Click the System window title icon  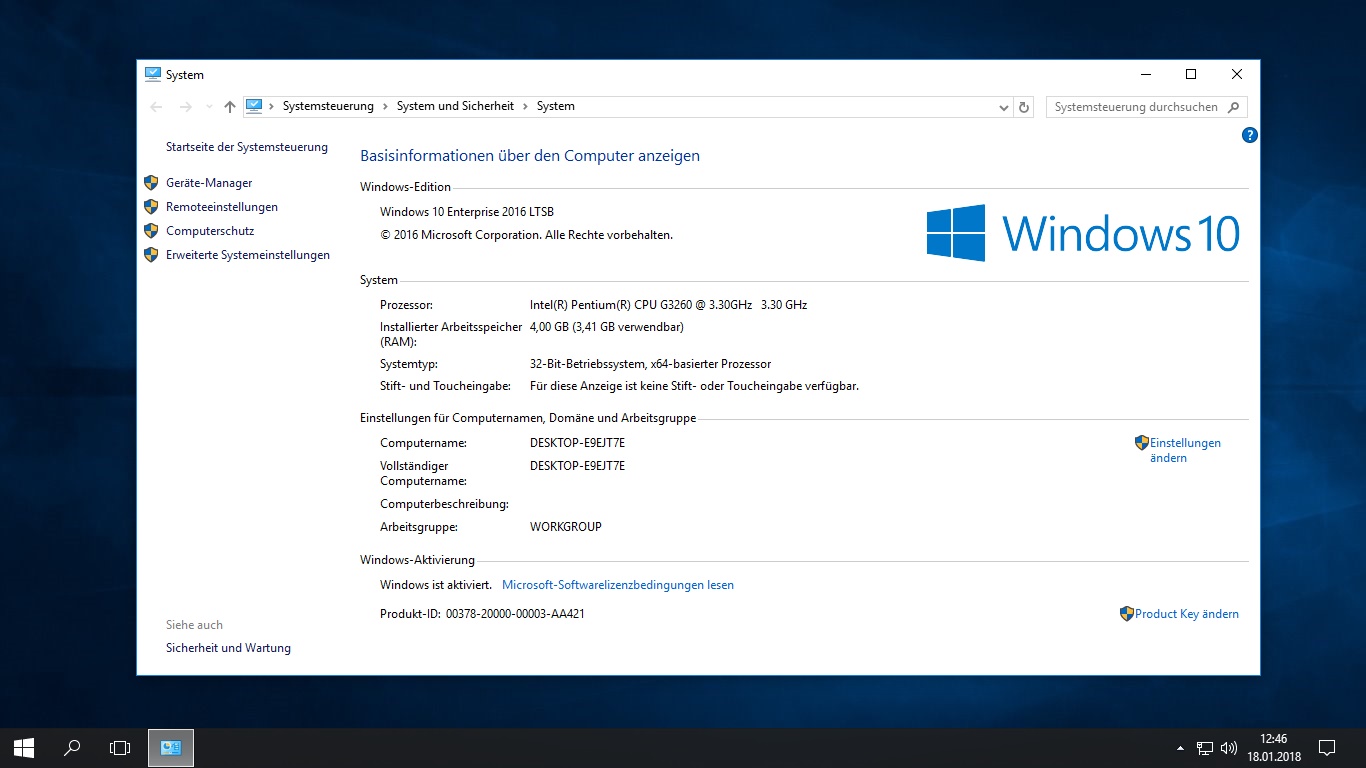[x=153, y=74]
